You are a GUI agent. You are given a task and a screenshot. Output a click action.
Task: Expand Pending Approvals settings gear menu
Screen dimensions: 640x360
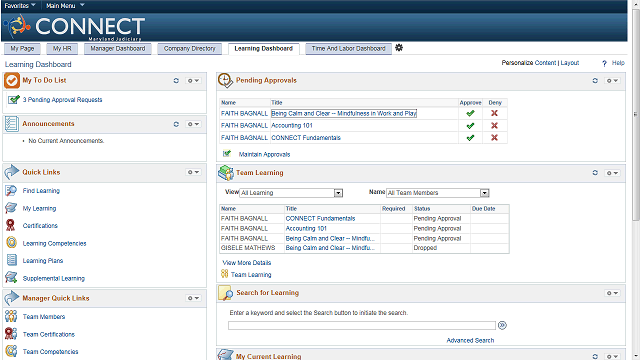612,81
